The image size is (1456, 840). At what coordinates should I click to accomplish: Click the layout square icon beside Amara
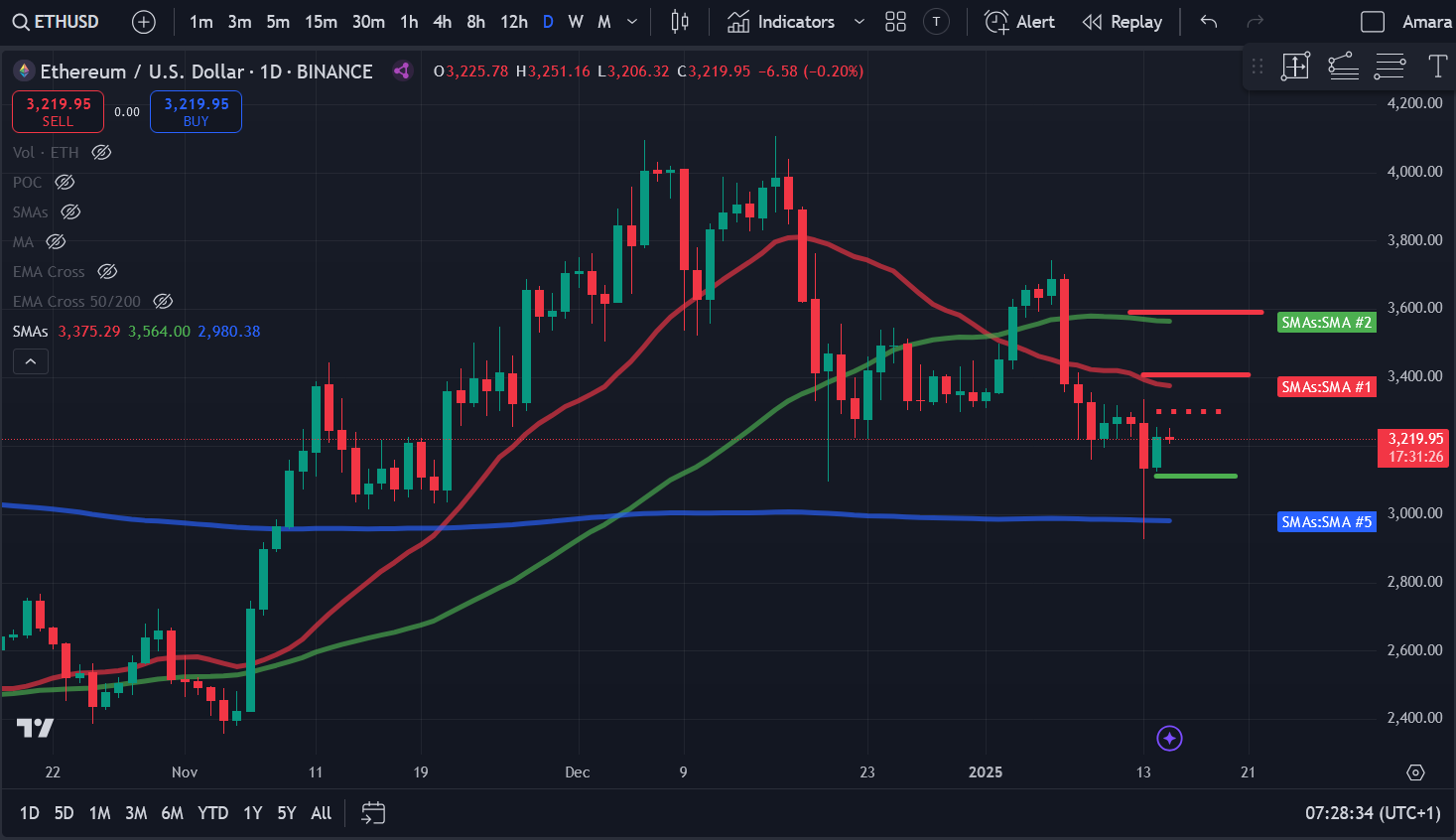tap(1373, 22)
